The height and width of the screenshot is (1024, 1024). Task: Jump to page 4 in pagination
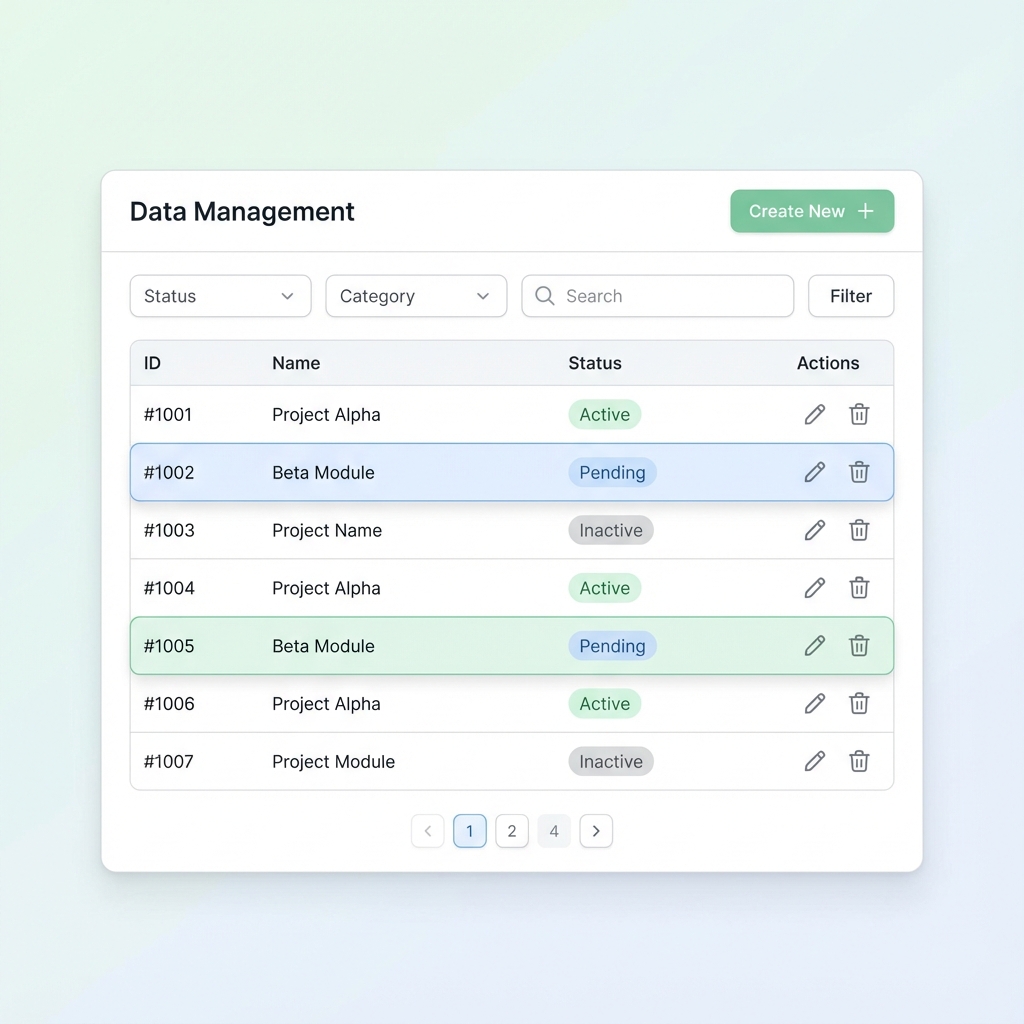554,831
